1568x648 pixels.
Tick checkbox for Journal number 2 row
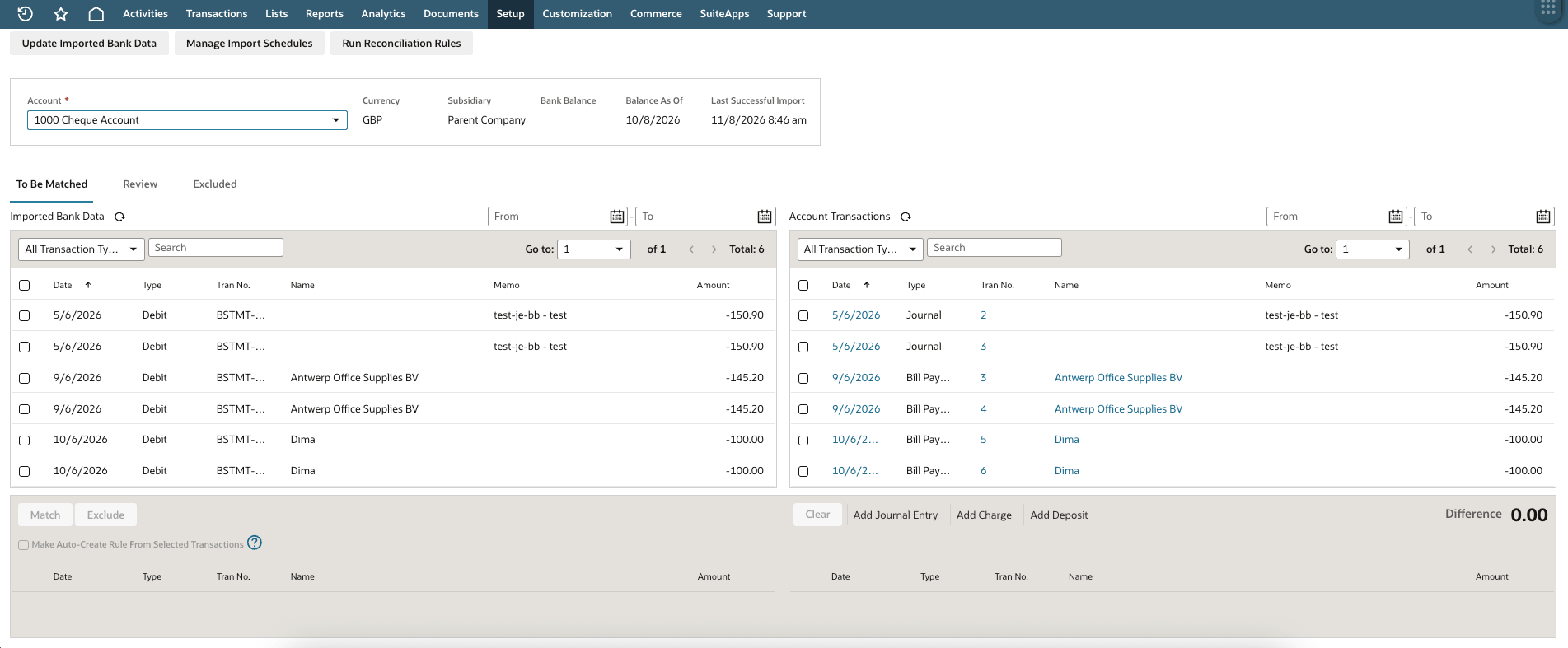click(x=803, y=315)
